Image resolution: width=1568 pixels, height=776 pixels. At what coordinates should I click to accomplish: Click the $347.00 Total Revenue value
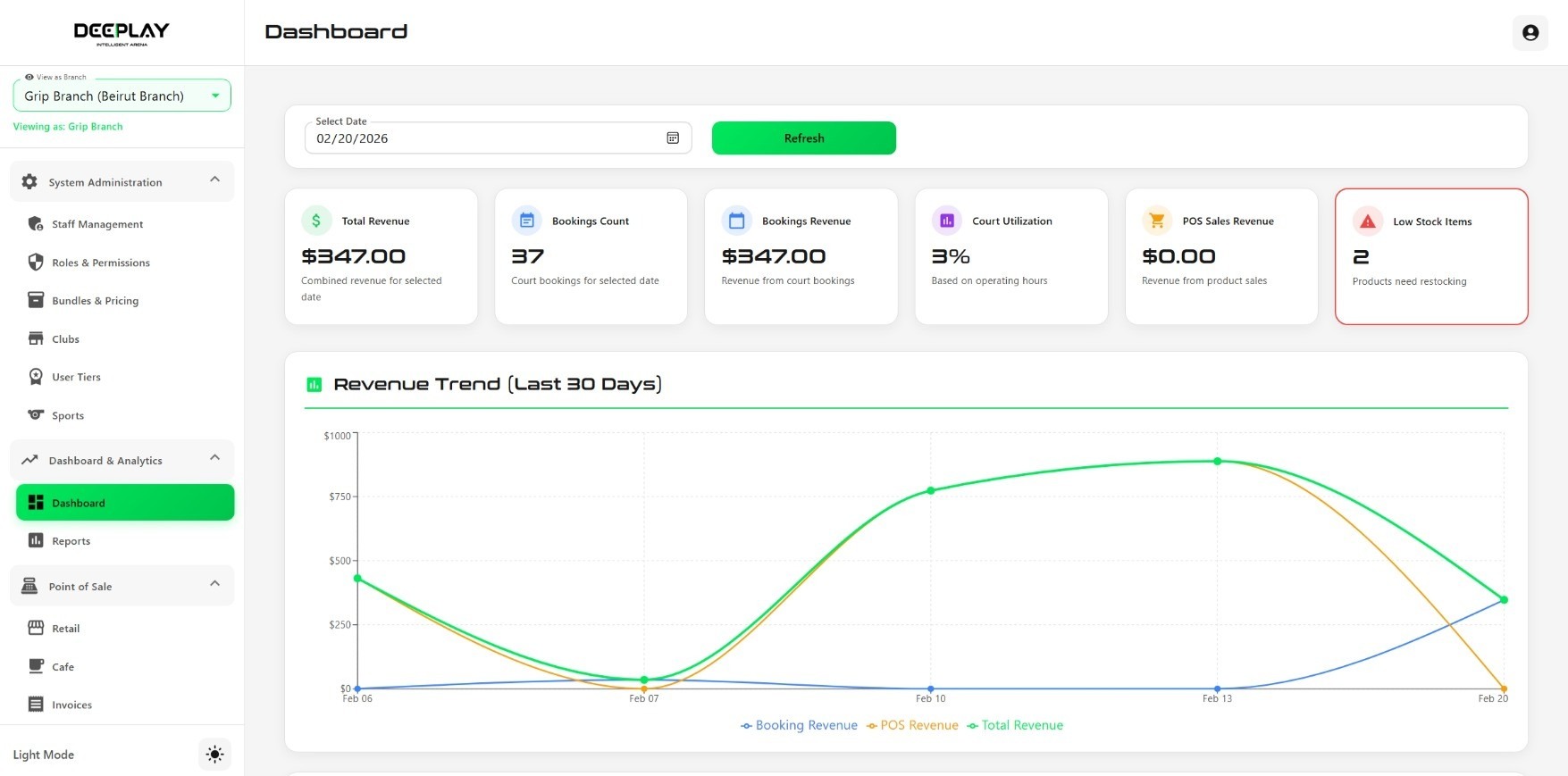354,256
